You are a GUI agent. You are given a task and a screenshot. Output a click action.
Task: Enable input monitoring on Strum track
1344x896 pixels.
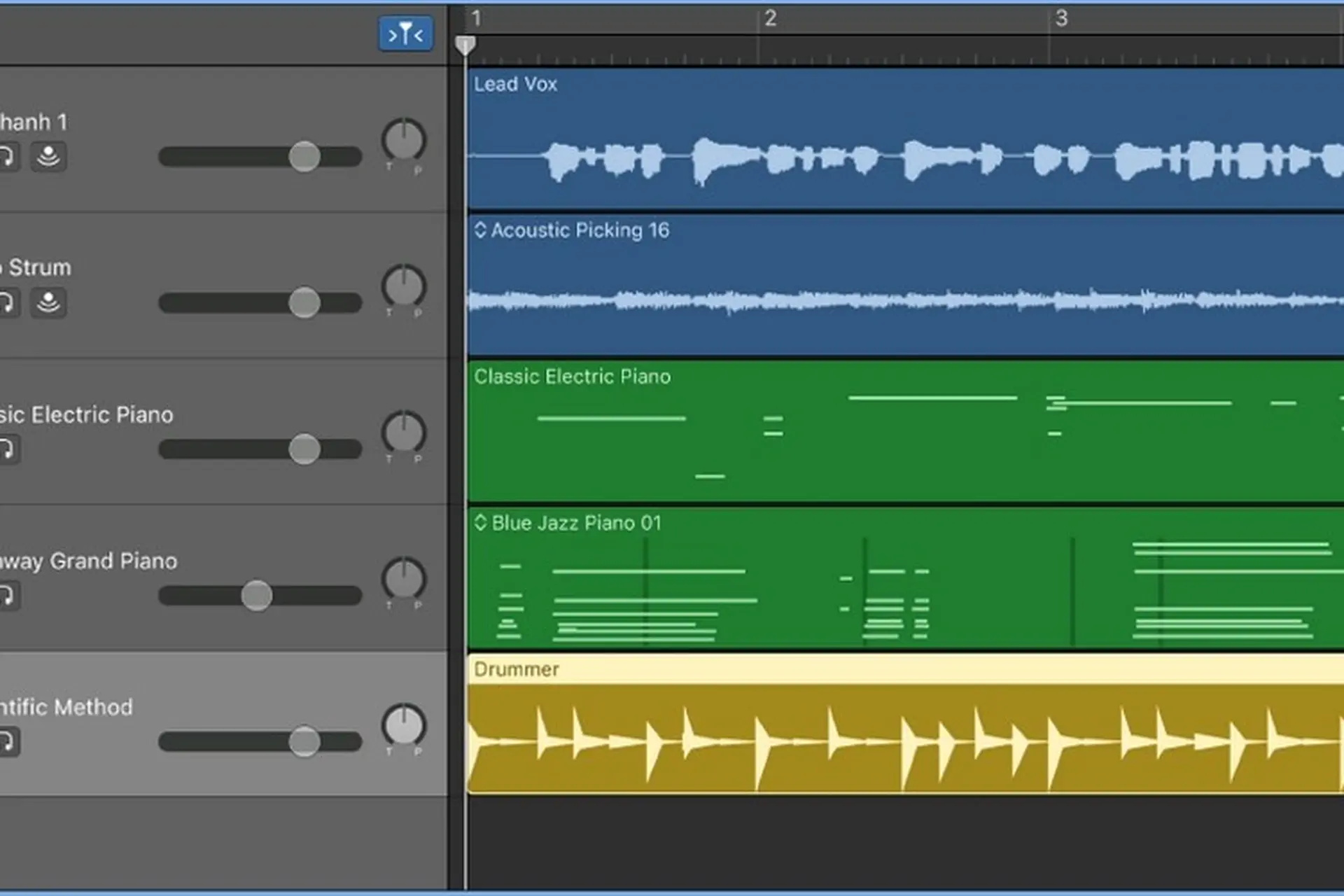point(48,302)
